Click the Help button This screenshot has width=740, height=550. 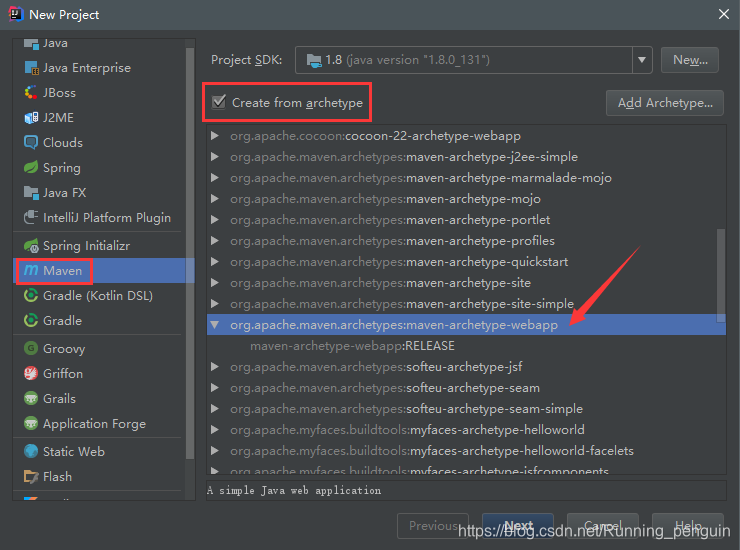(x=688, y=525)
